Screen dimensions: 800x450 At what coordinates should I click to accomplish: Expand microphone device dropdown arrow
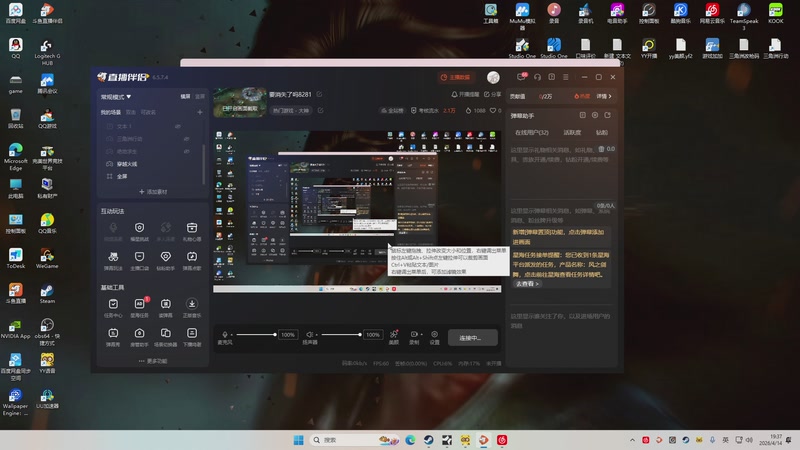[232, 335]
